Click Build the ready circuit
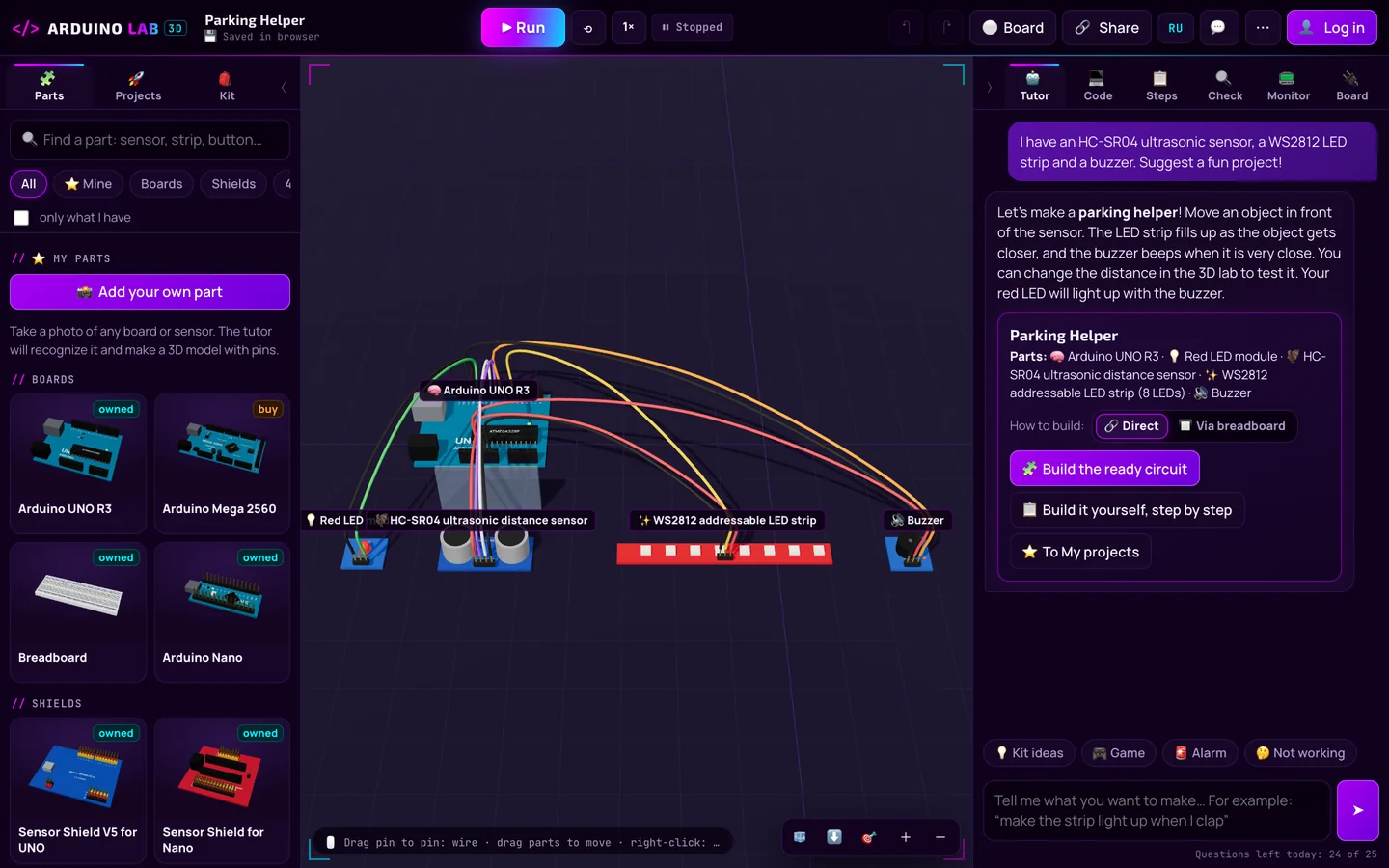Viewport: 1389px width, 868px height. (1104, 469)
